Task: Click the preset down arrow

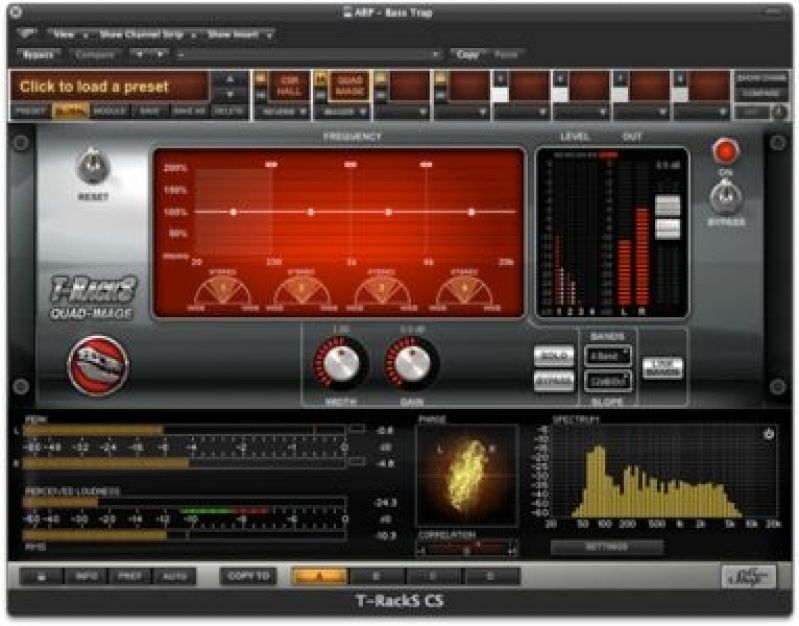Action: [230, 94]
